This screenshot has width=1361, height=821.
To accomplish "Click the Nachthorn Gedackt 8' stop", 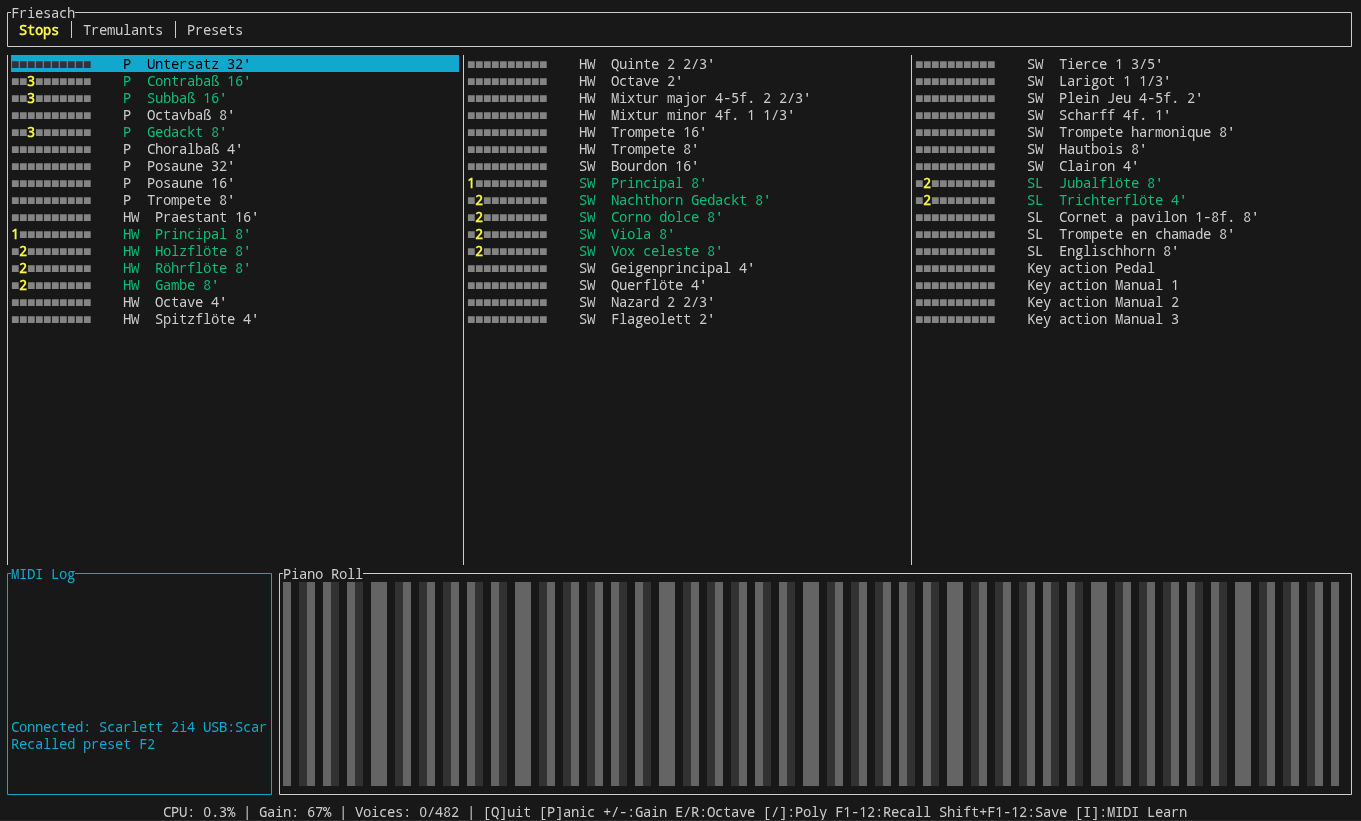I will coord(687,200).
